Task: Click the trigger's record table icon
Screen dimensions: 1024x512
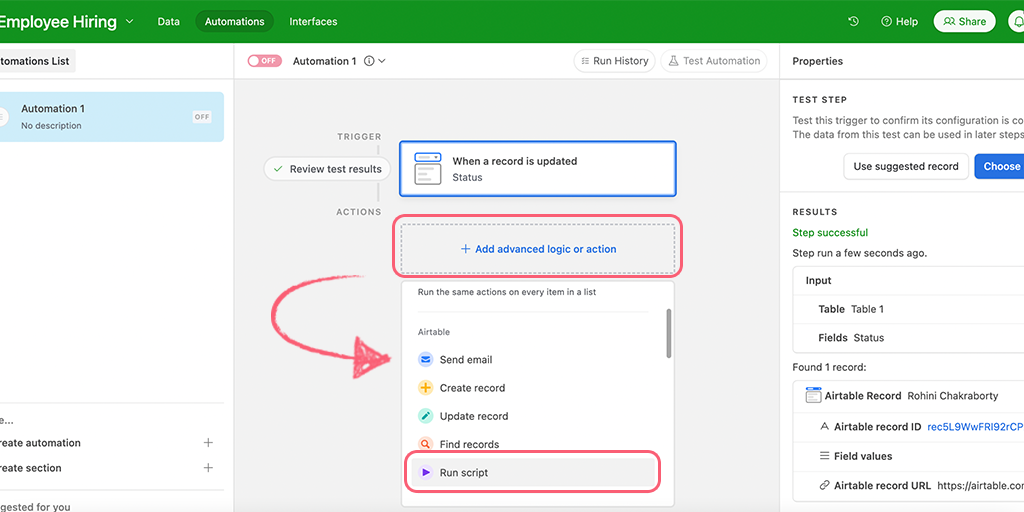Action: 428,169
